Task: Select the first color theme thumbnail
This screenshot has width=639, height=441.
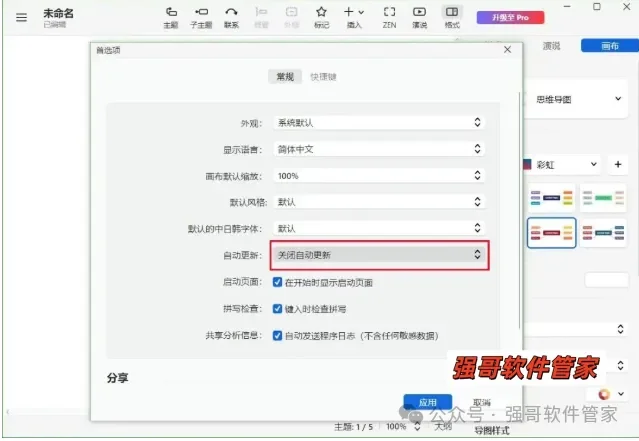Action: click(551, 198)
